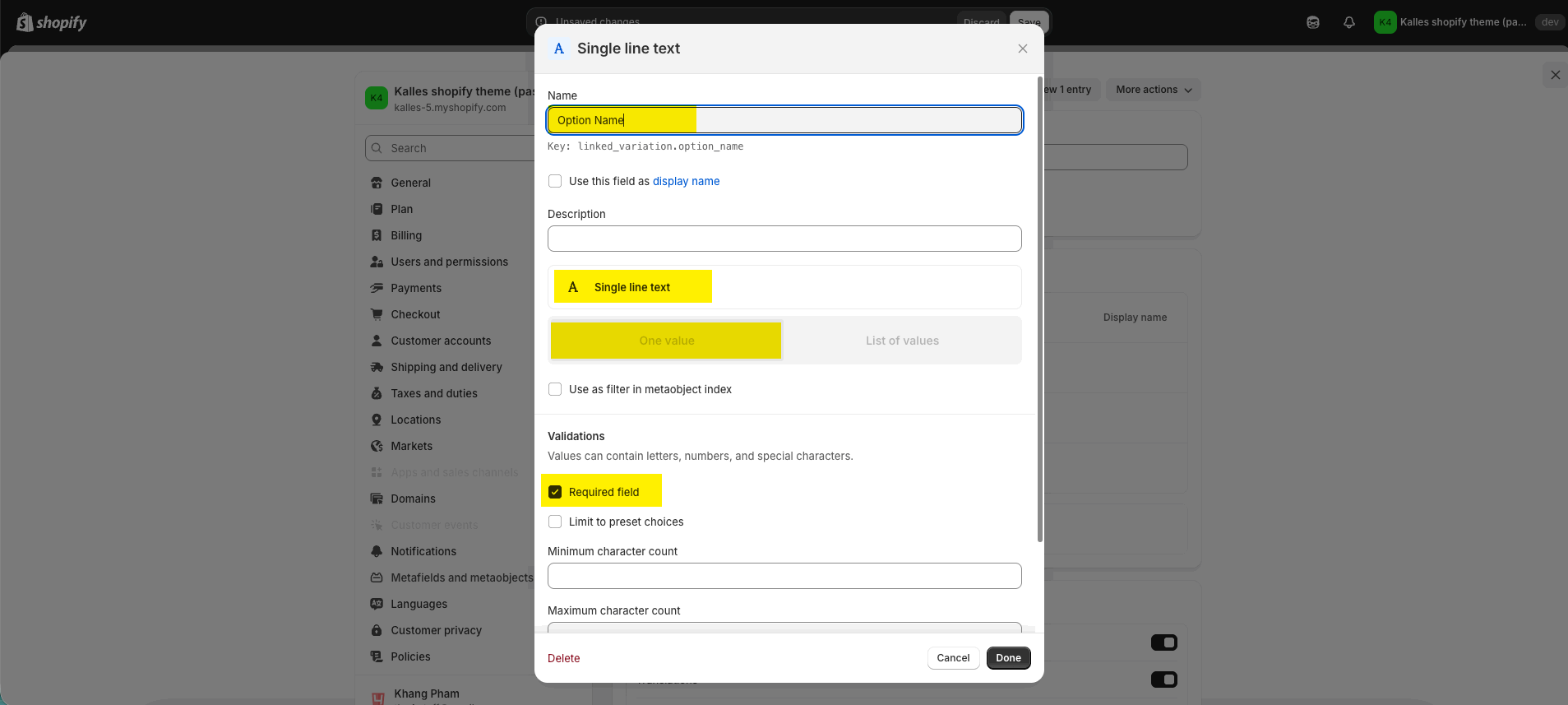Viewport: 1568px width, 705px height.
Task: Open Metafields and metaobjects settings
Action: pos(461,577)
